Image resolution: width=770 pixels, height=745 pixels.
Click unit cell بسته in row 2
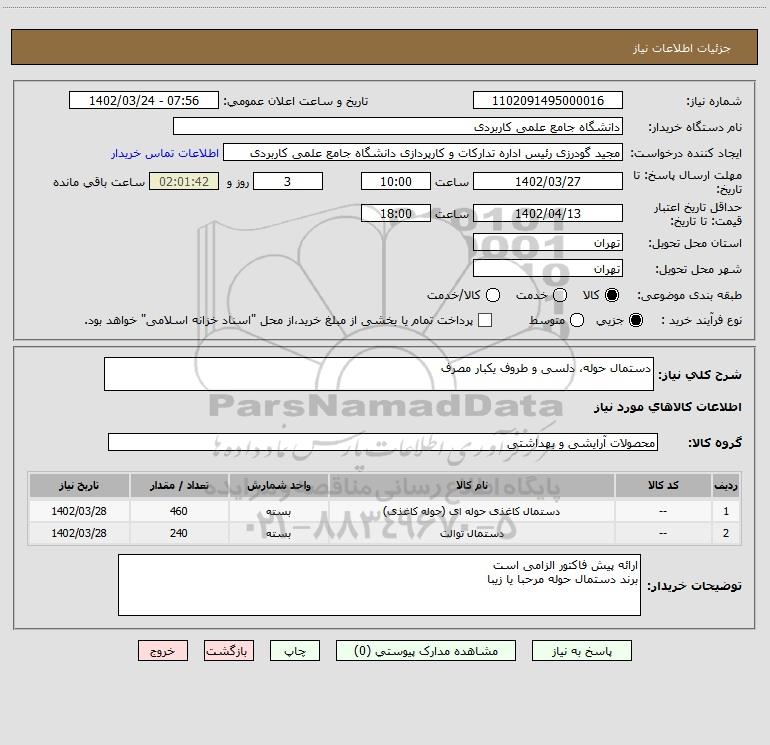pos(278,533)
